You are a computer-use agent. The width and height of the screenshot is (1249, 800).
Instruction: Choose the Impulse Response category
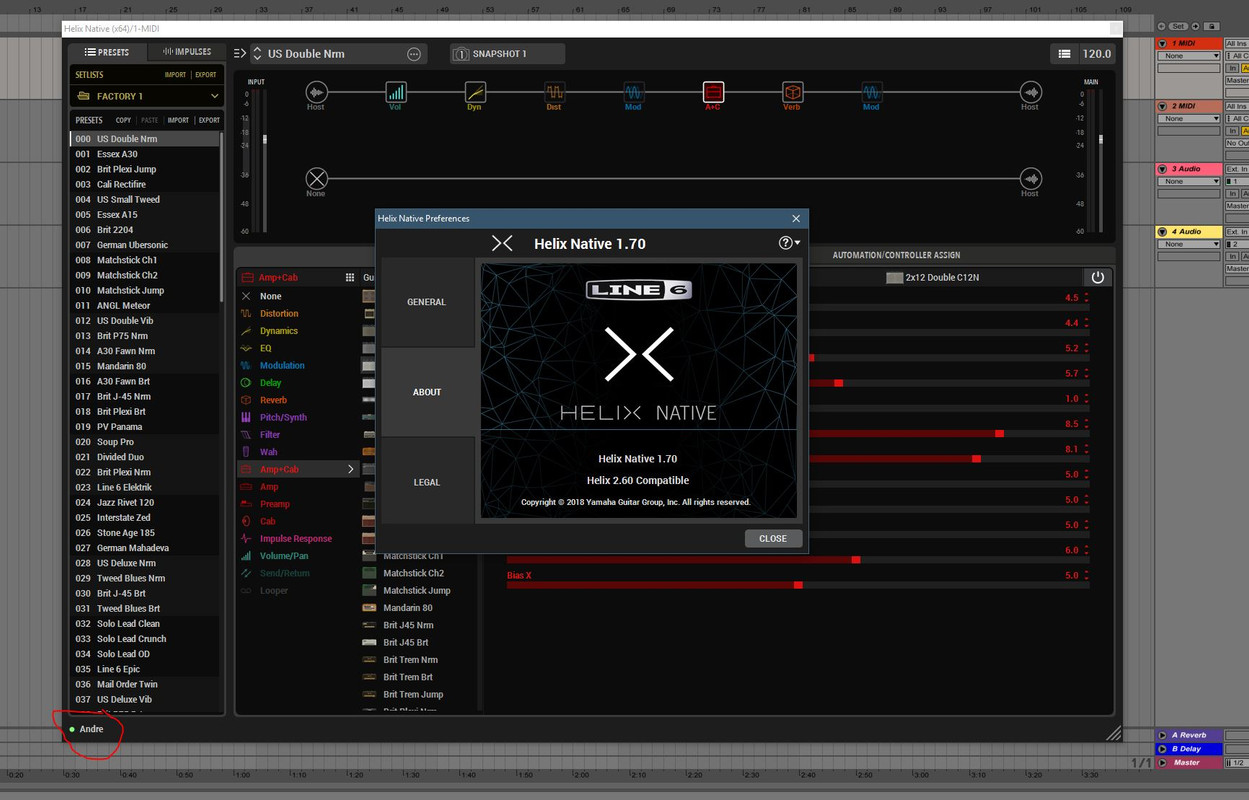pos(295,538)
